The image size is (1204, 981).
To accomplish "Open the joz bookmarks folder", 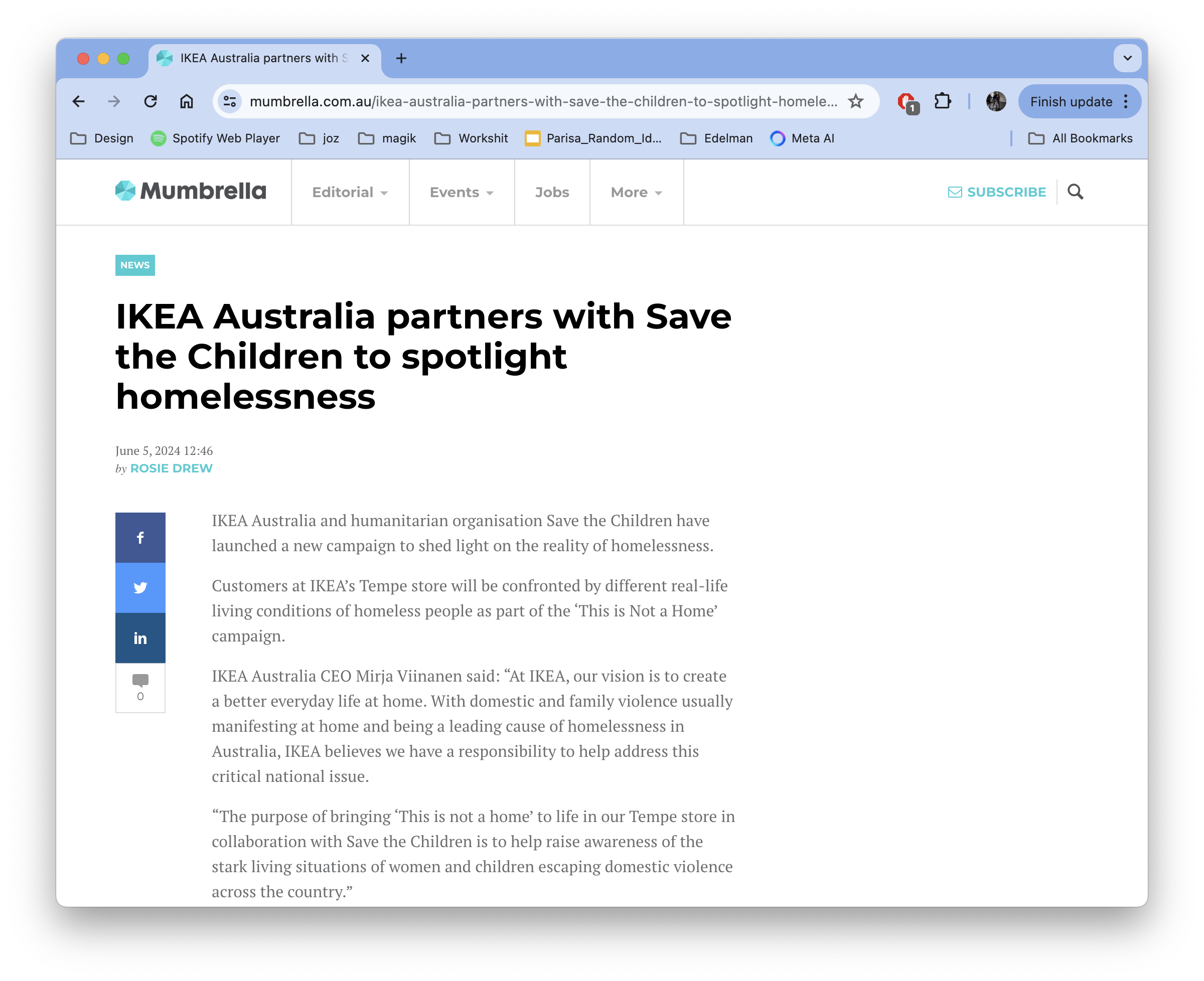I will click(320, 138).
